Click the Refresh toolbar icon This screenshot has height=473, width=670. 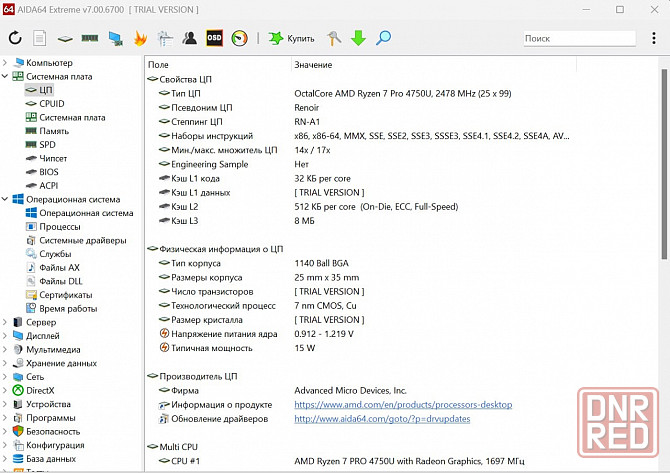(15, 39)
